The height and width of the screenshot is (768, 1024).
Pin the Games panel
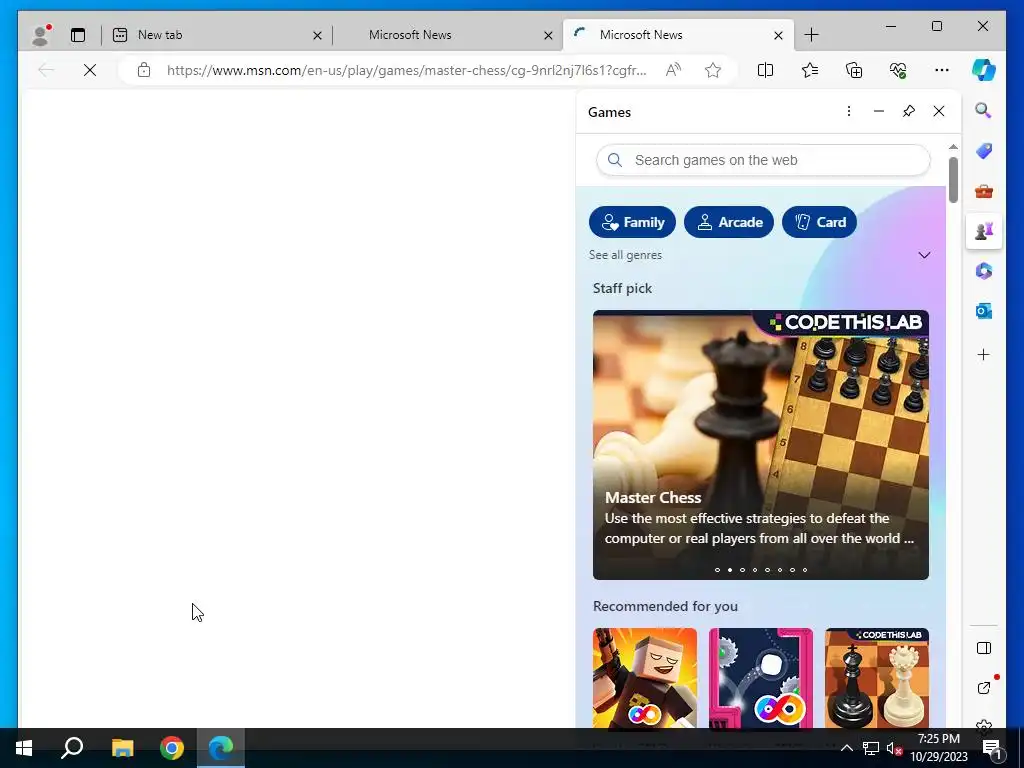(908, 111)
